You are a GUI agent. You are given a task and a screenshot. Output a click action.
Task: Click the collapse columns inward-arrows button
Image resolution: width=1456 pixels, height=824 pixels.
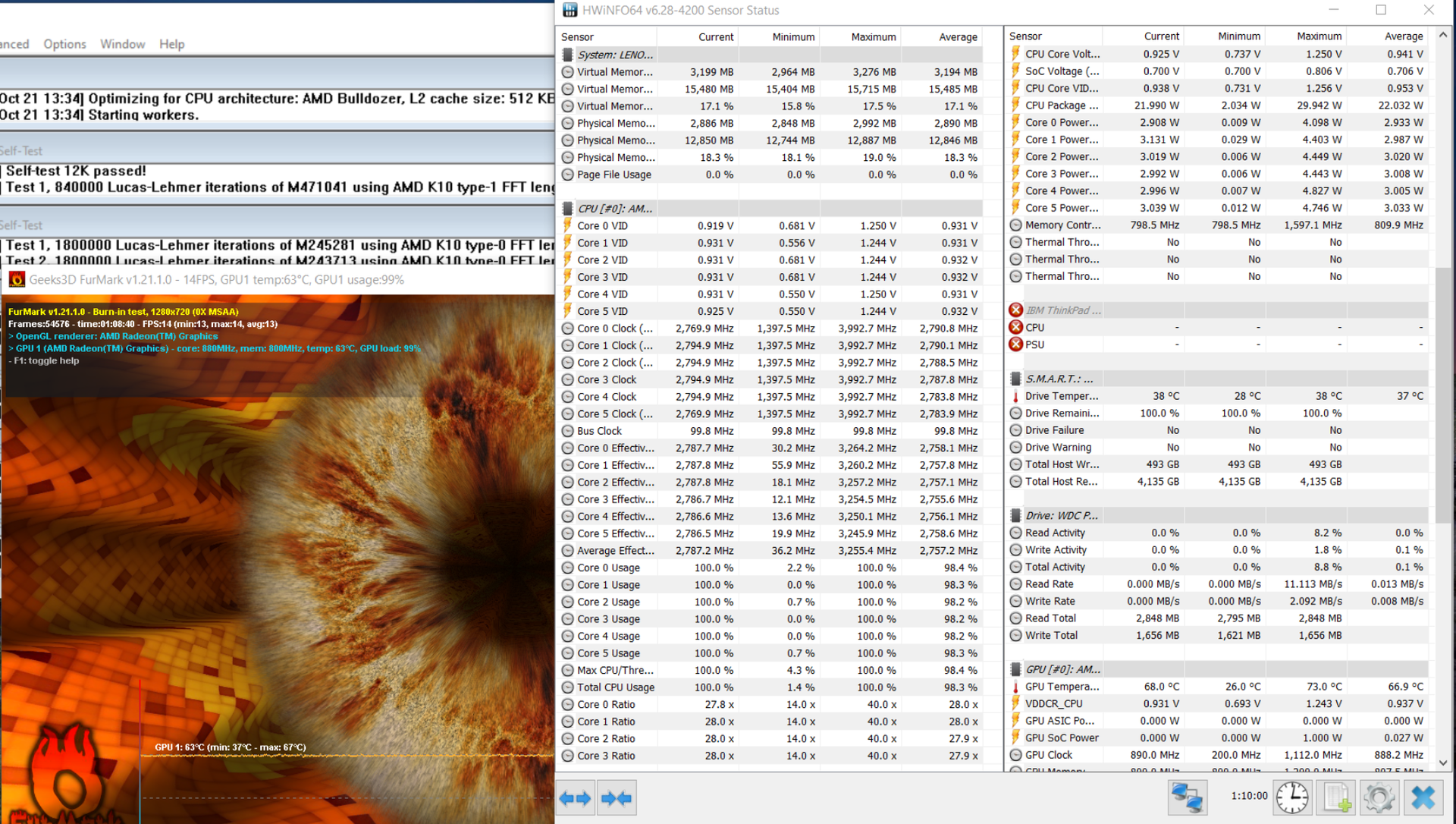click(616, 798)
